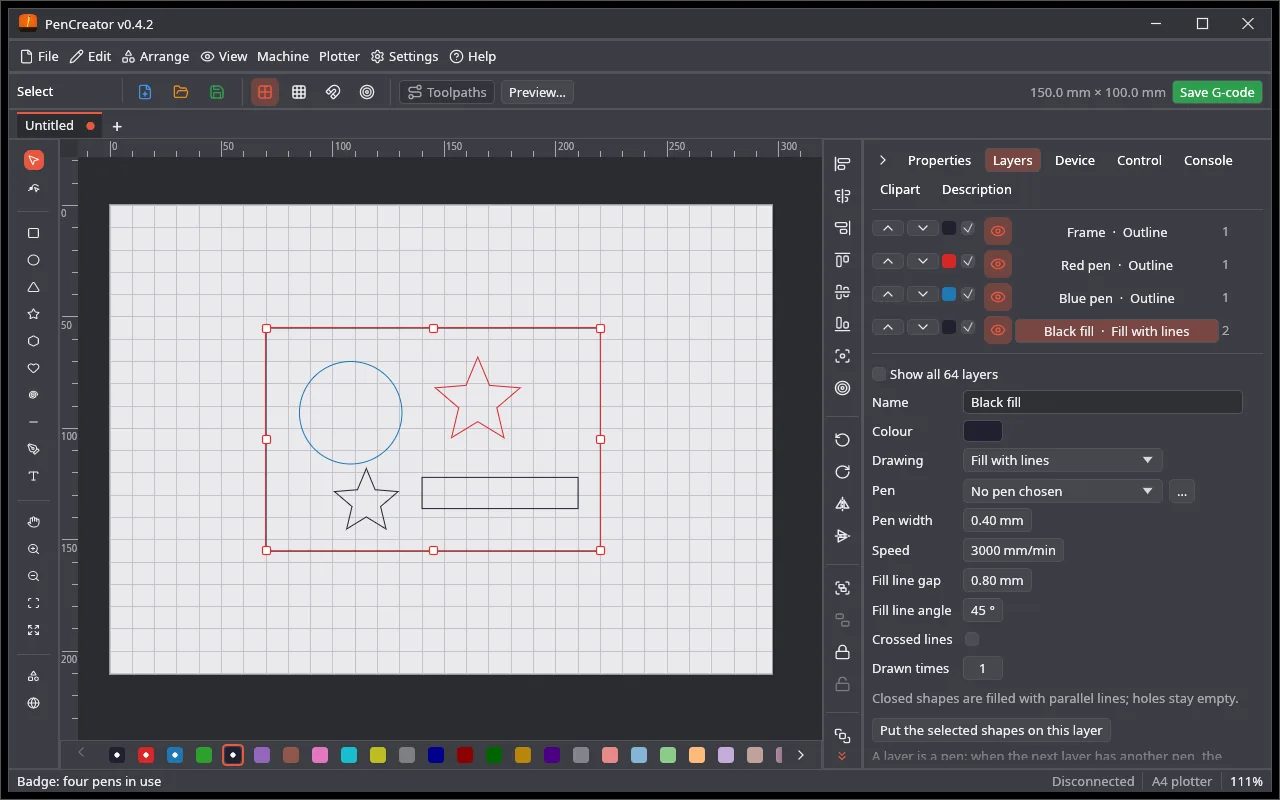Select the Text tool
Viewport: 1280px width, 800px height.
33,476
